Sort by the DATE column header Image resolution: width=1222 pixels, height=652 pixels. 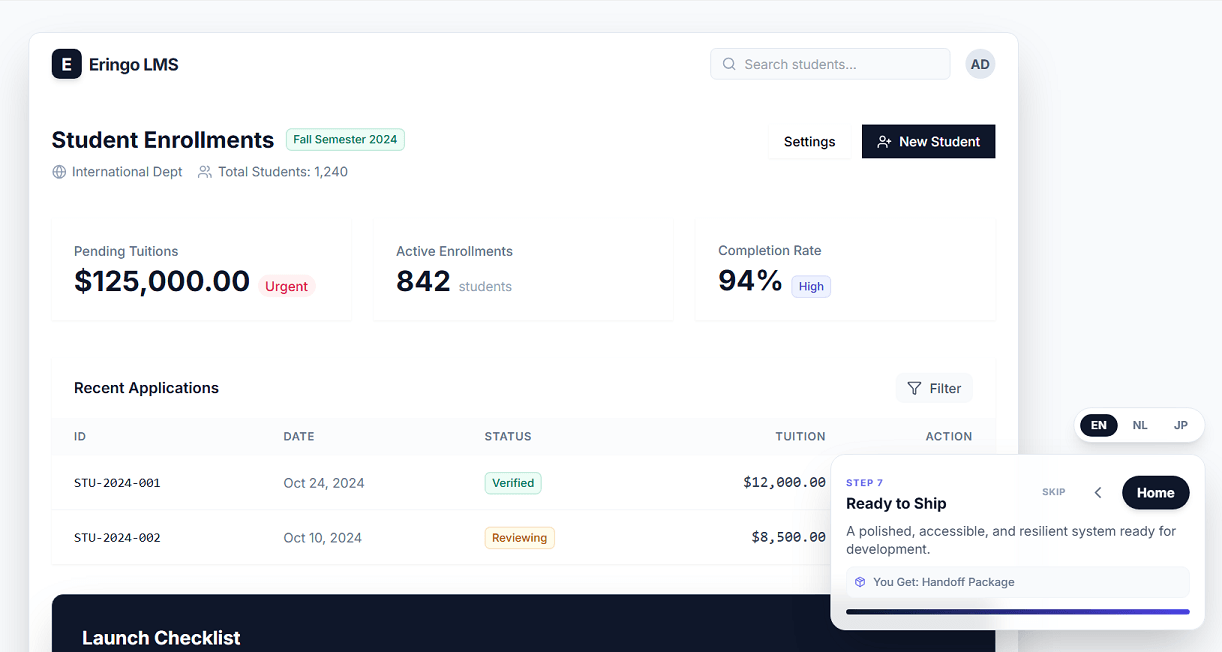pyautogui.click(x=299, y=437)
